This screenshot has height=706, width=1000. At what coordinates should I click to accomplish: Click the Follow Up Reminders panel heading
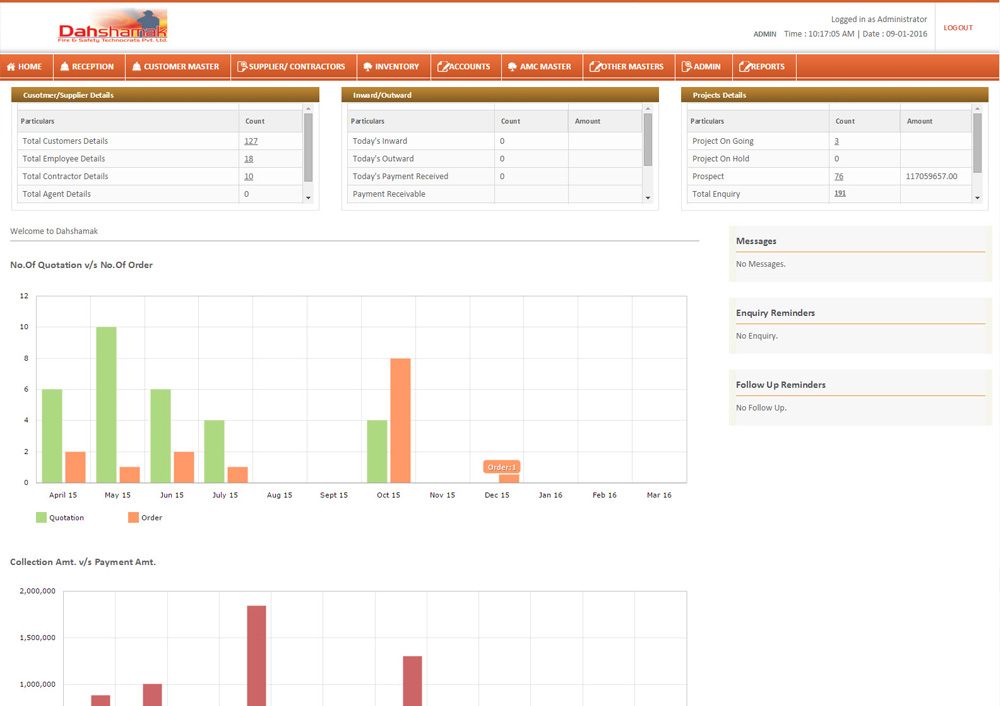pyautogui.click(x=781, y=385)
